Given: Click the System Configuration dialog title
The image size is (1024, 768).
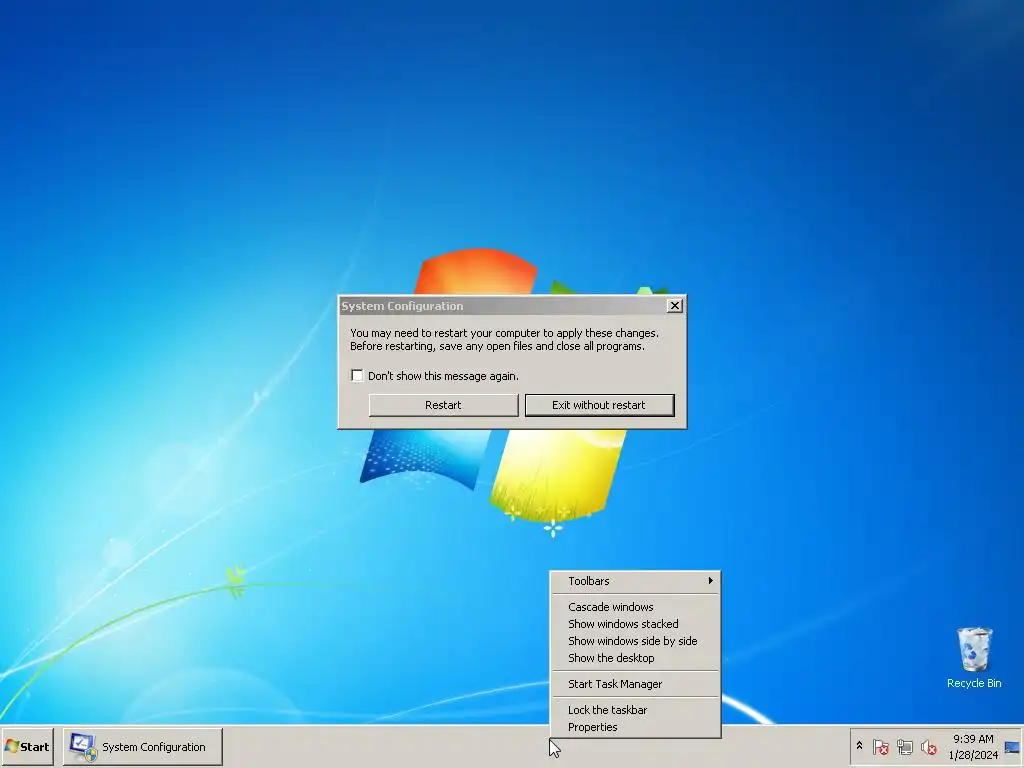Looking at the screenshot, I should coord(402,306).
